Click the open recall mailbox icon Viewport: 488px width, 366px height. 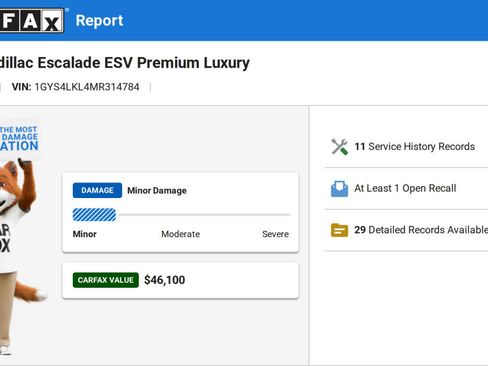click(x=339, y=189)
